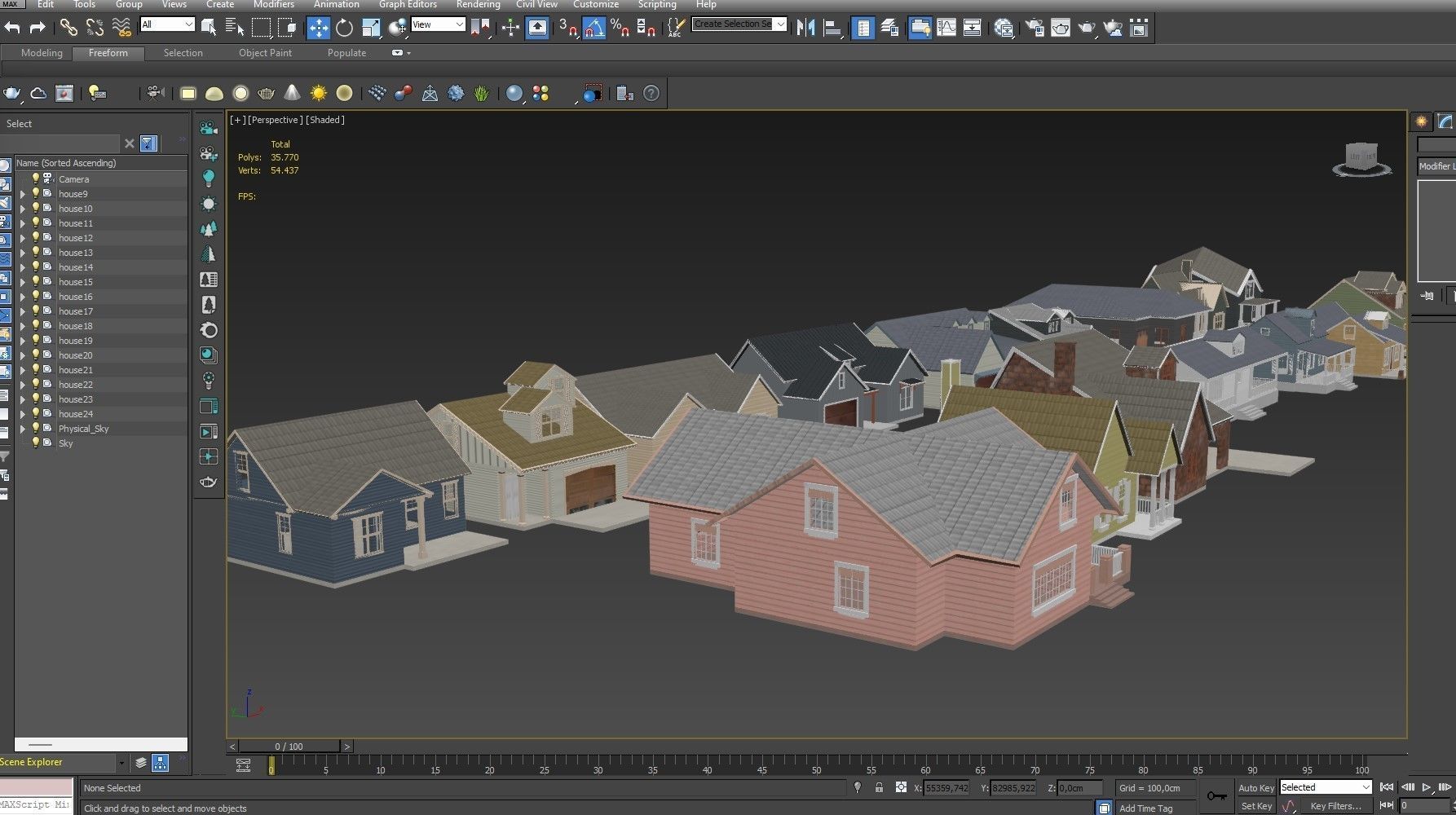Click the Mirror tool icon

[x=806, y=28]
